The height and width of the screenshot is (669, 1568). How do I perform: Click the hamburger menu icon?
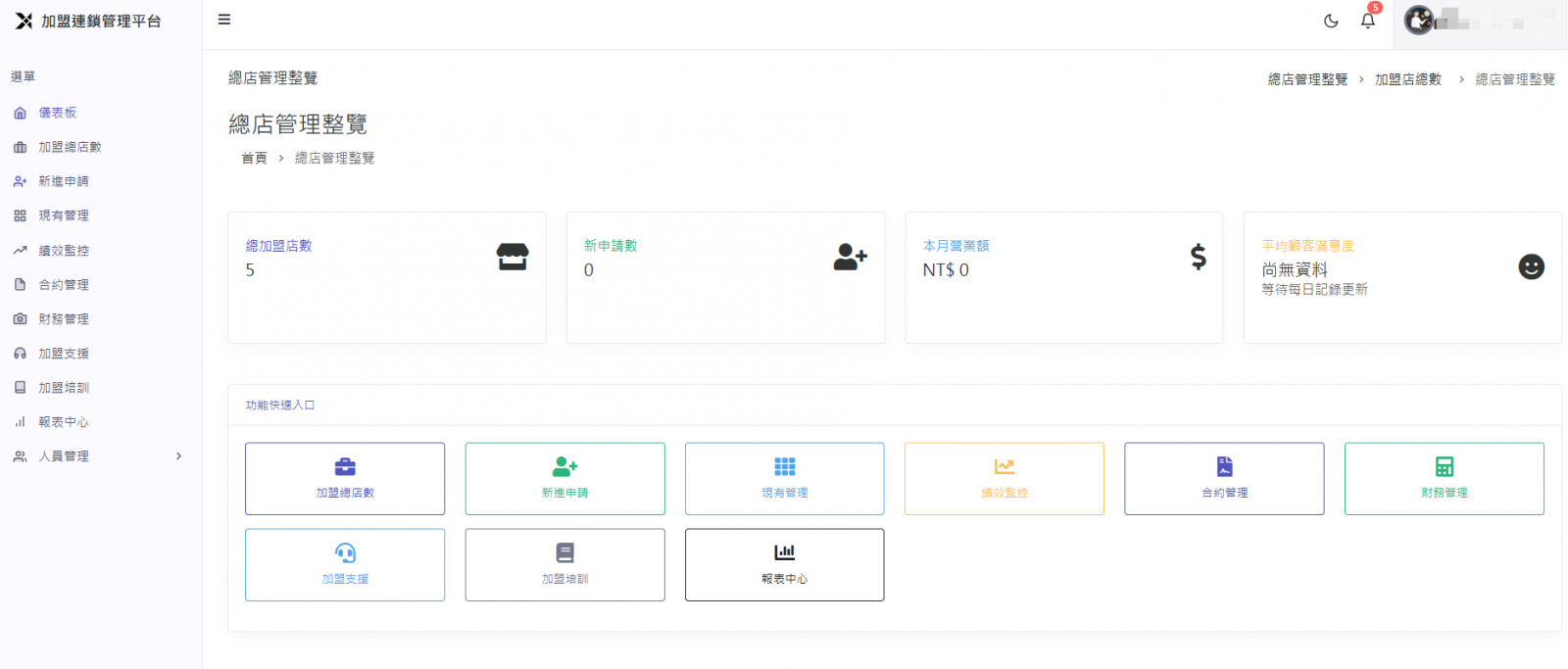[x=224, y=20]
